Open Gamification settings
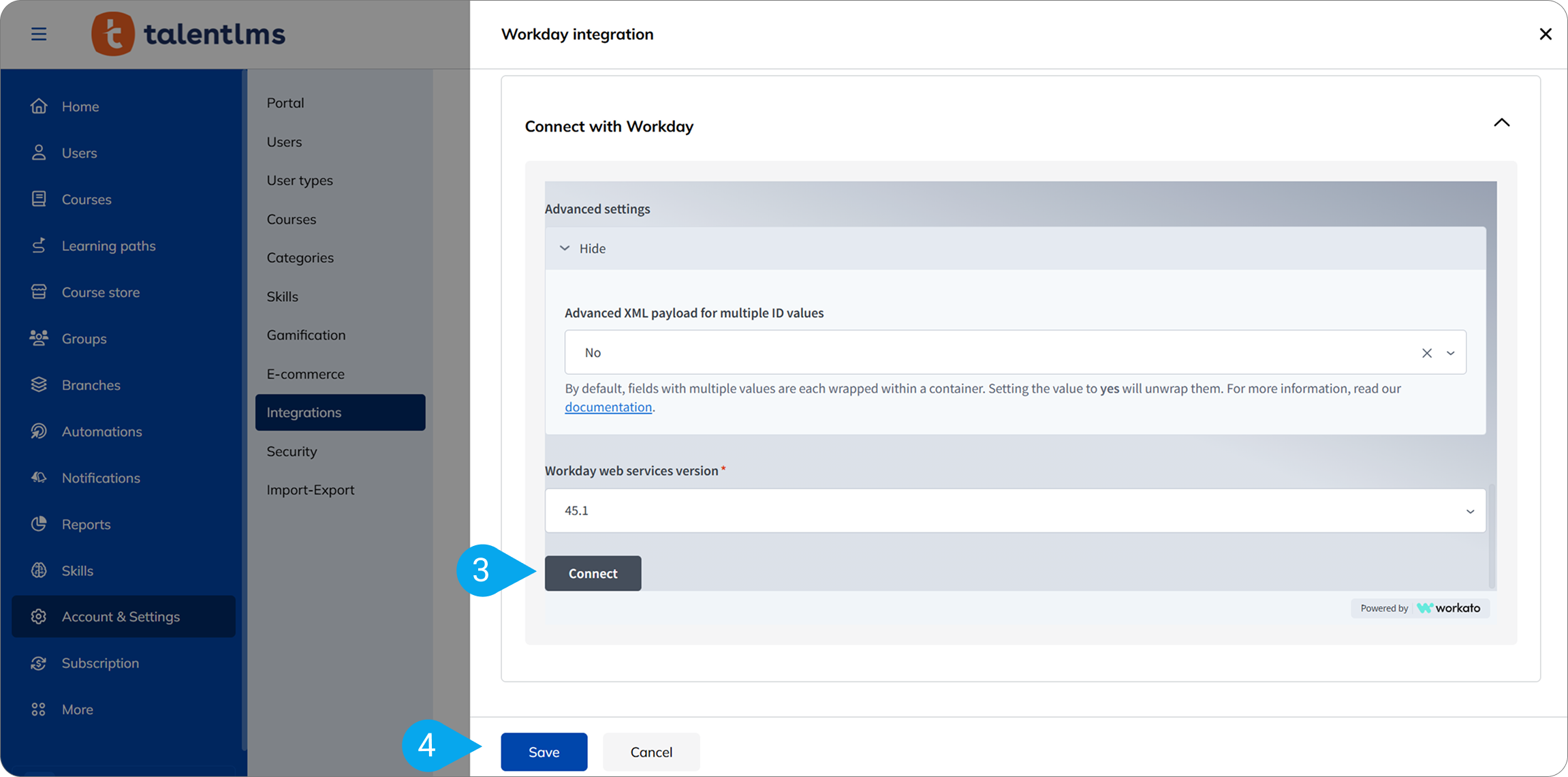Screen dimensions: 1568x777 [x=306, y=335]
